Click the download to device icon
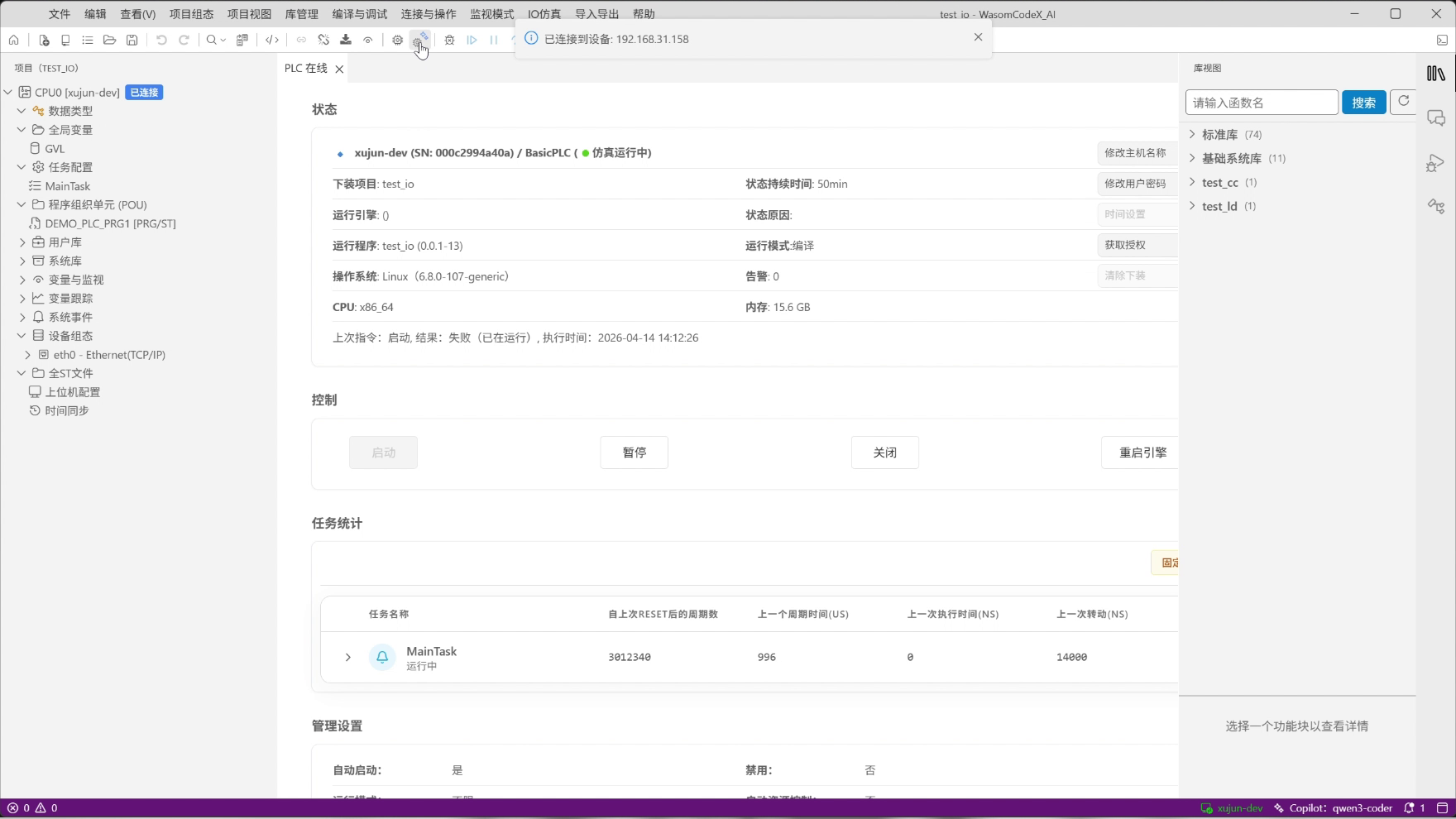 click(x=346, y=40)
